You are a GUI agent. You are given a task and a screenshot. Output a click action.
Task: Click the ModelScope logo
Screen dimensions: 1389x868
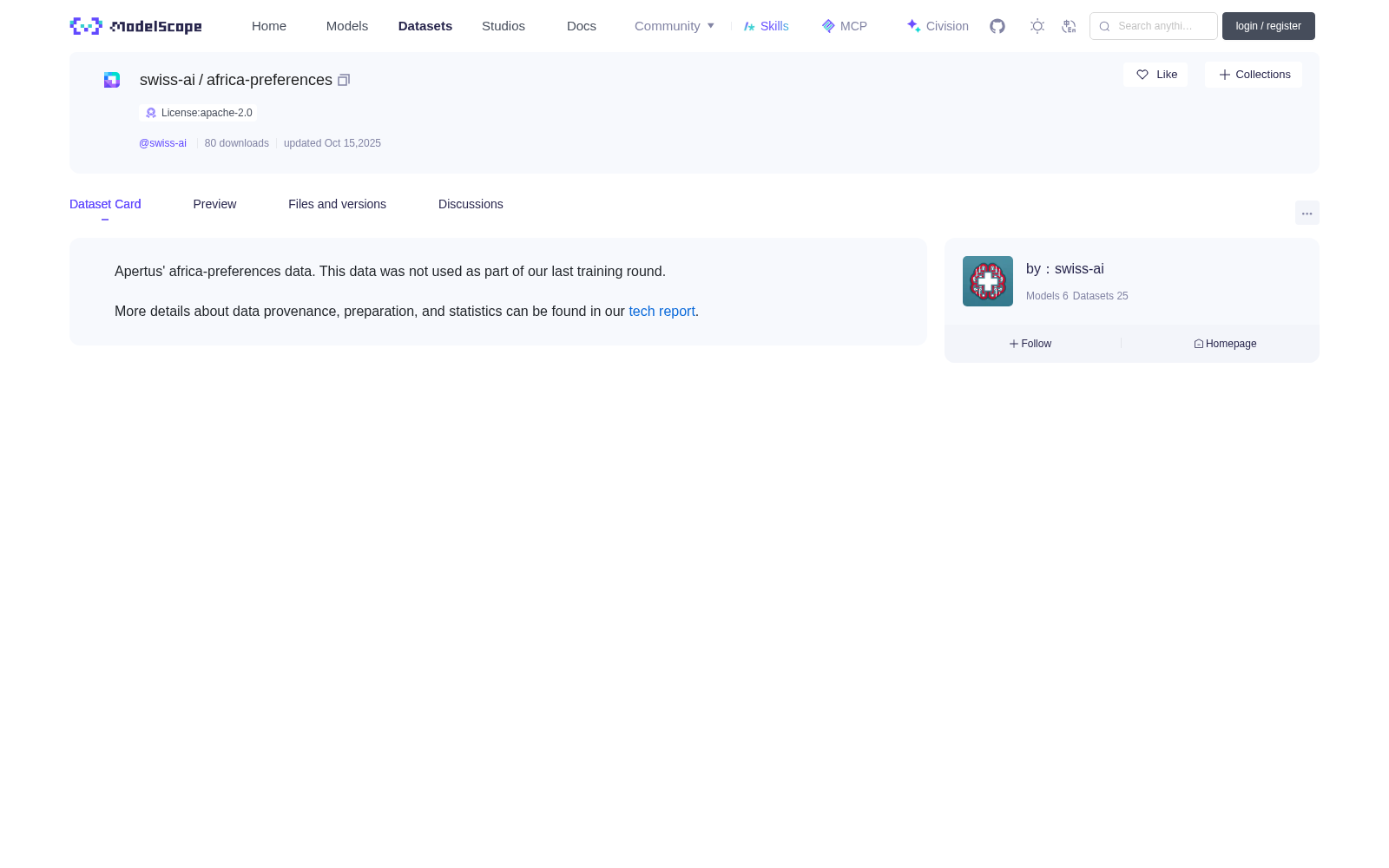(135, 26)
